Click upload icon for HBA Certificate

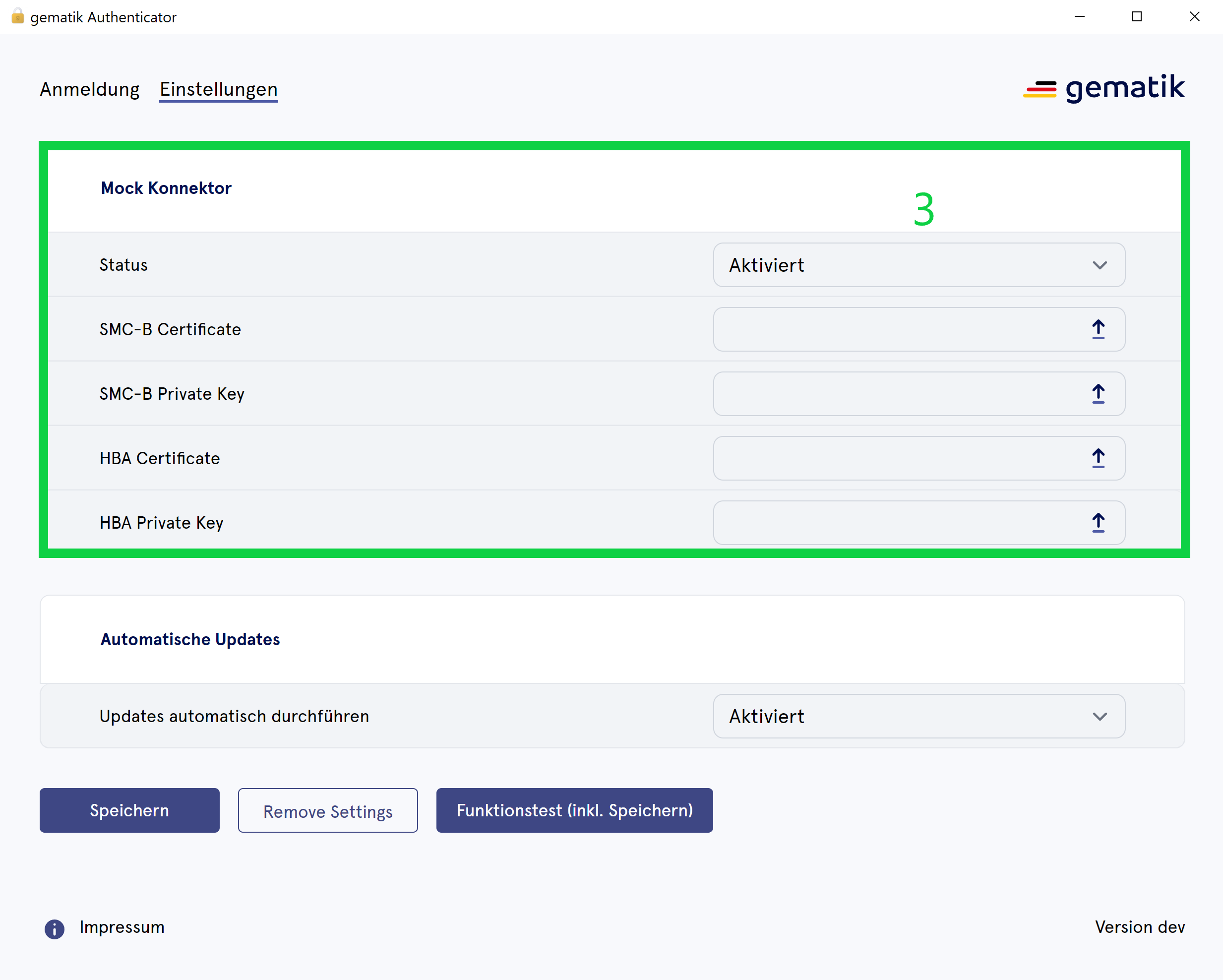(1098, 458)
